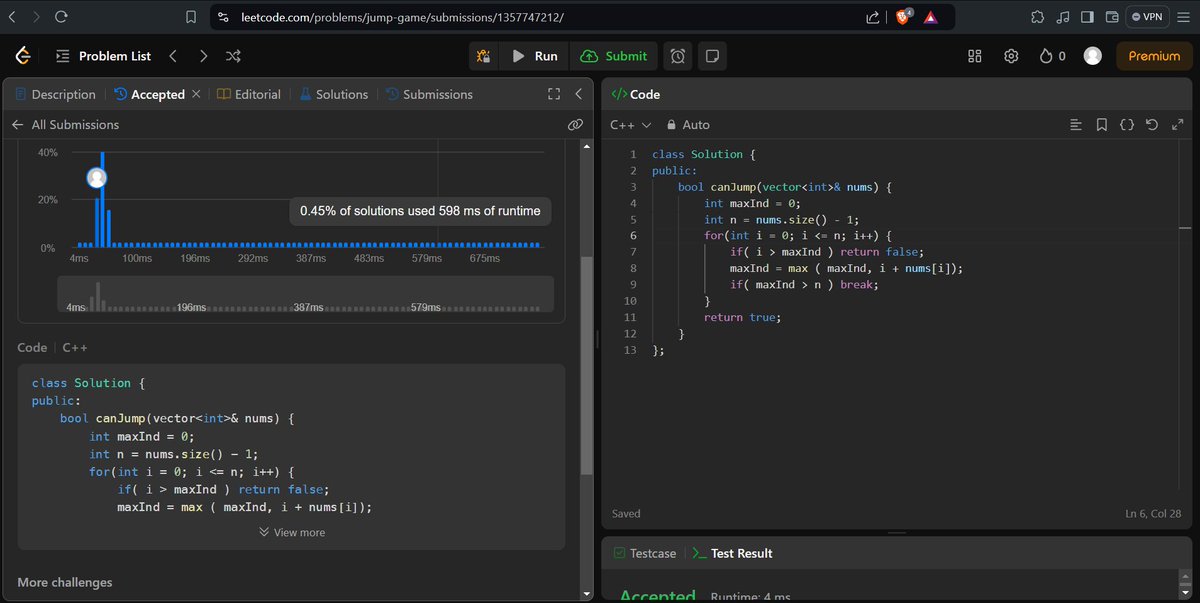This screenshot has height=603, width=1200.
Task: Maximize the left panel fullscreen icon
Action: pos(554,94)
